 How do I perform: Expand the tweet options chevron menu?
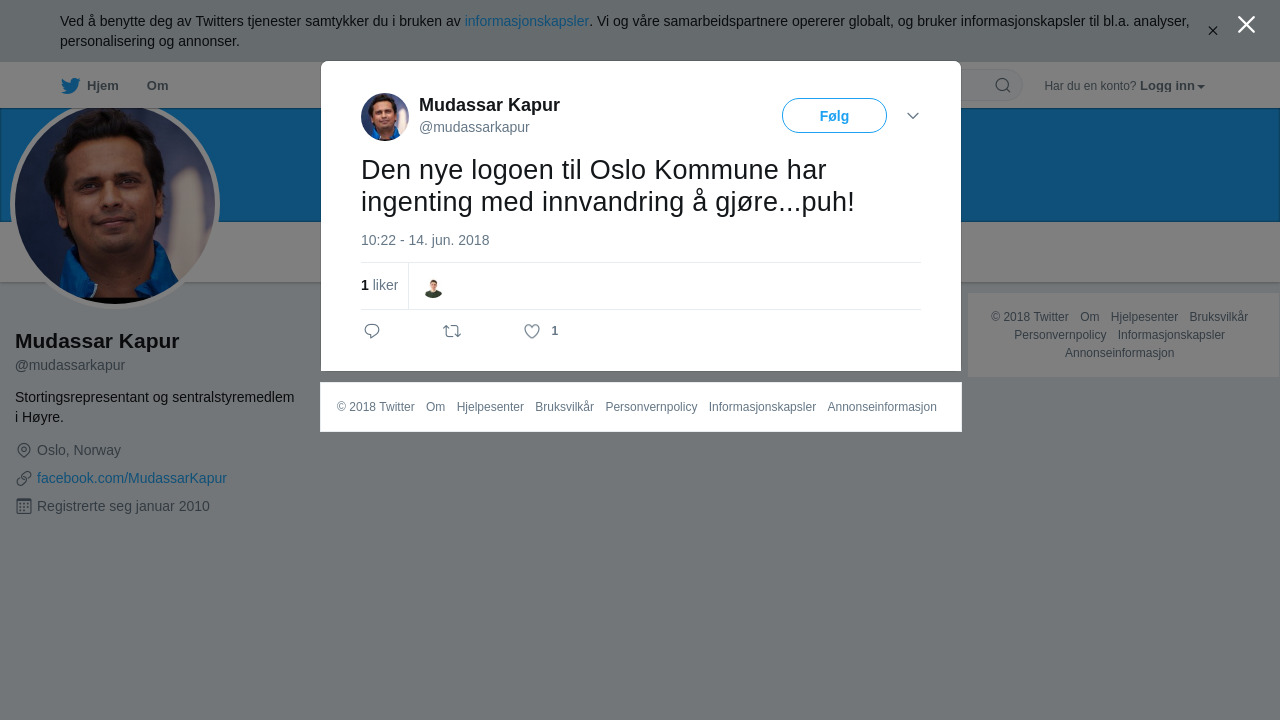point(913,116)
